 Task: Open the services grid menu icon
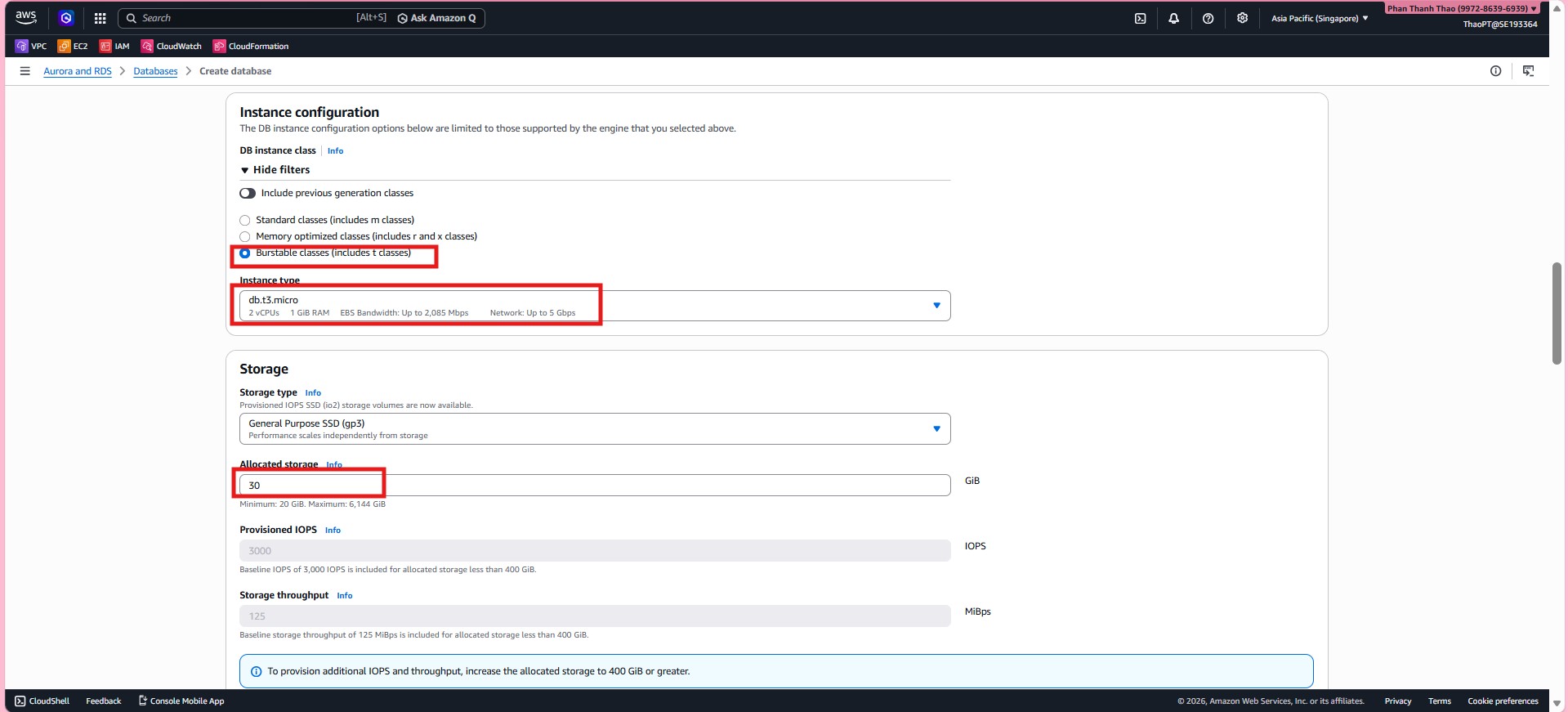pos(100,18)
